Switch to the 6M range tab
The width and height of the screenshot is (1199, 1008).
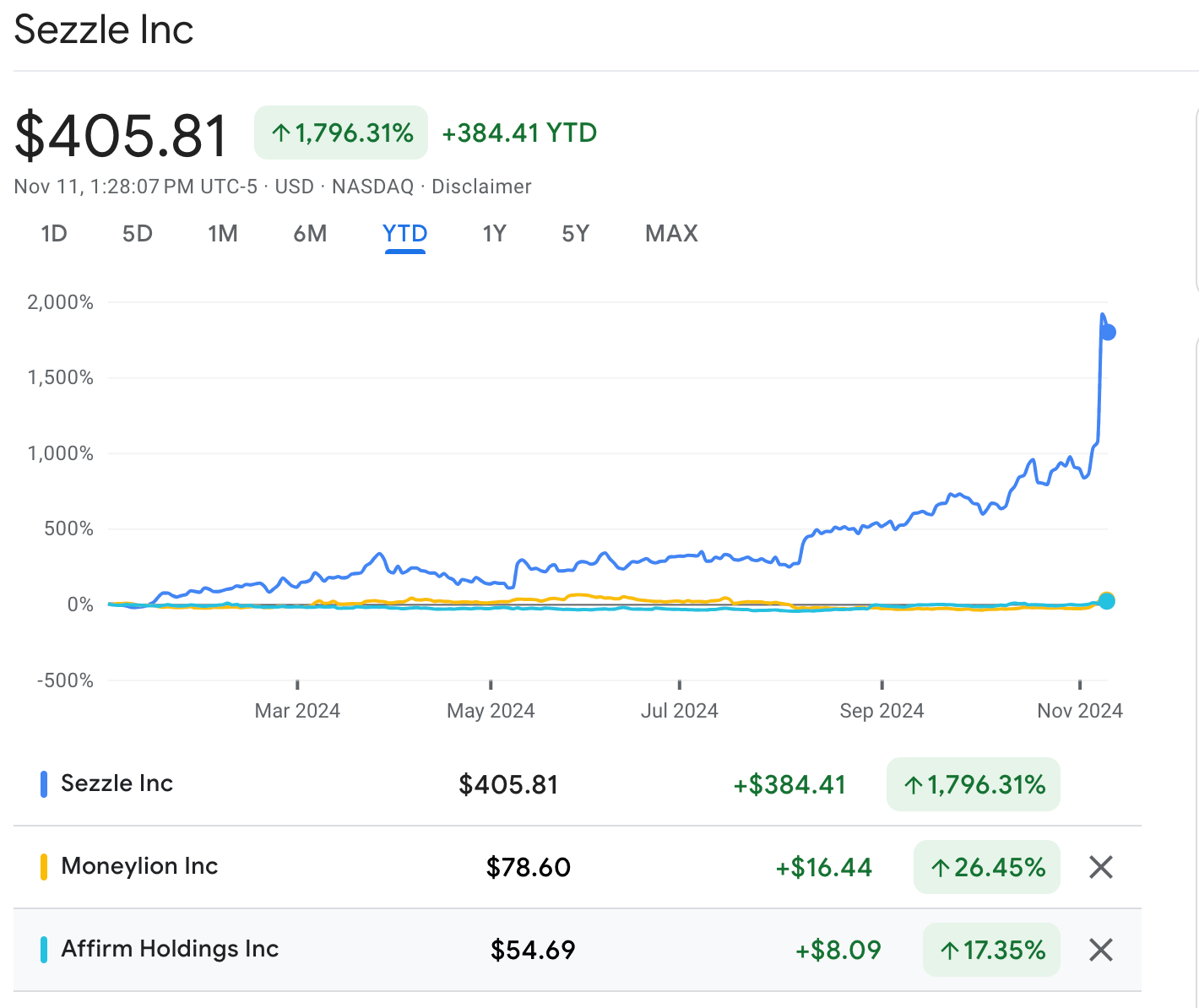310,234
